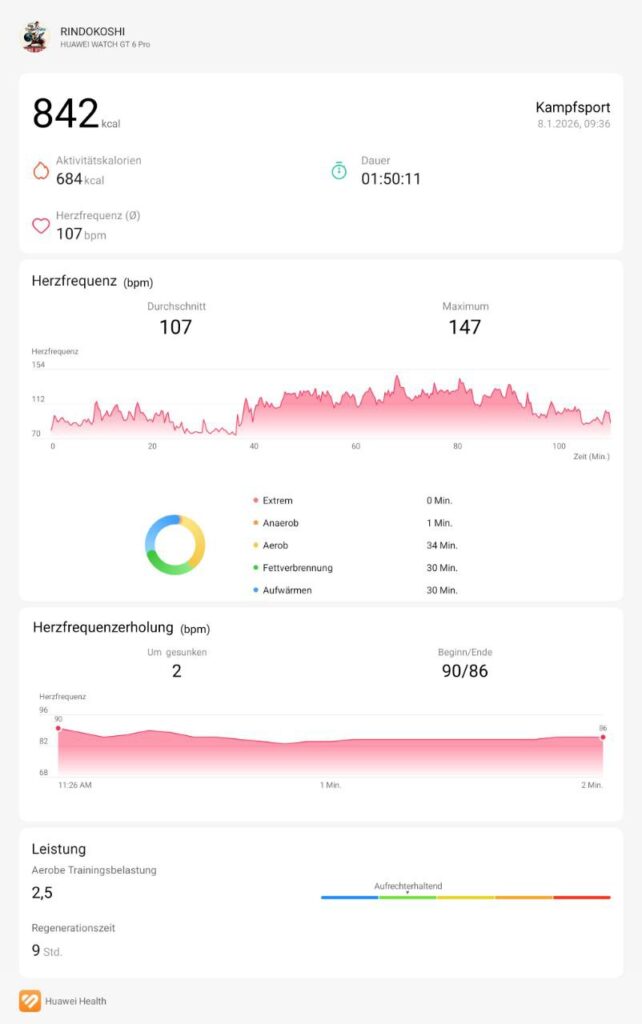Click the Huawei Health text in footer

76,1000
